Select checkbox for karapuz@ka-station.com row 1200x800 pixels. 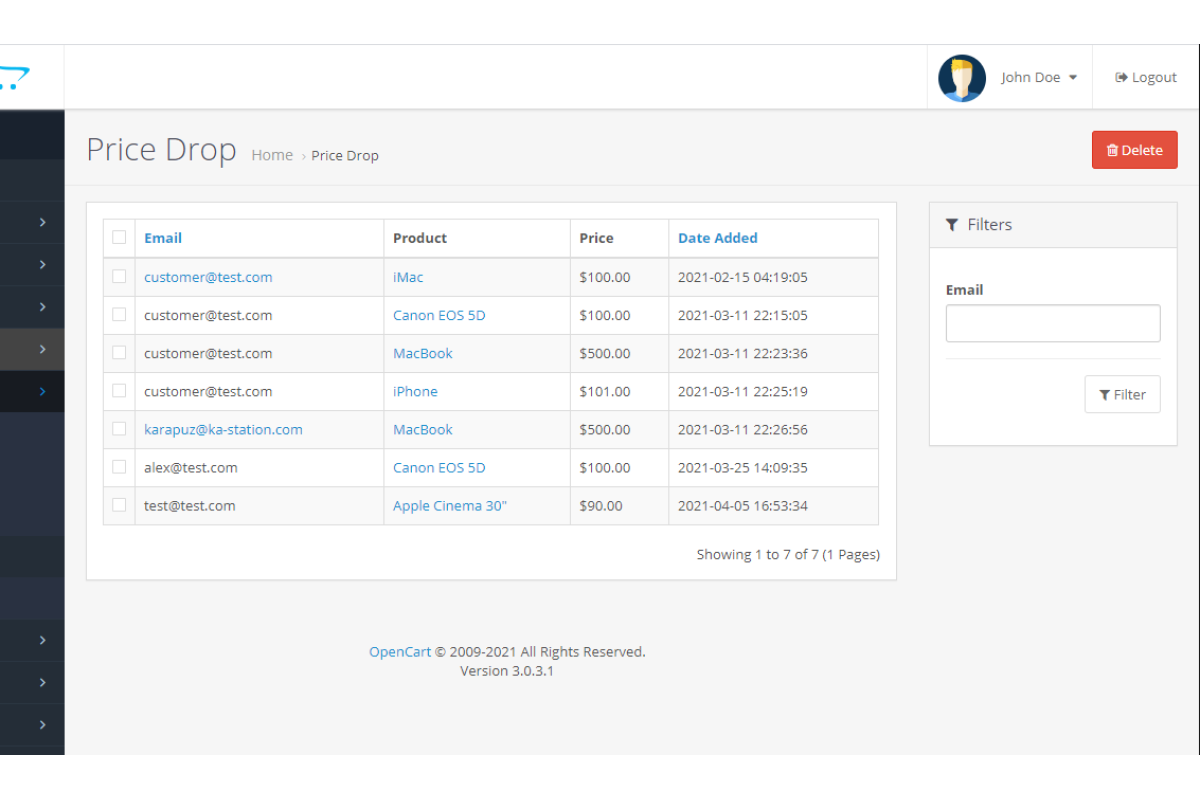pyautogui.click(x=119, y=429)
